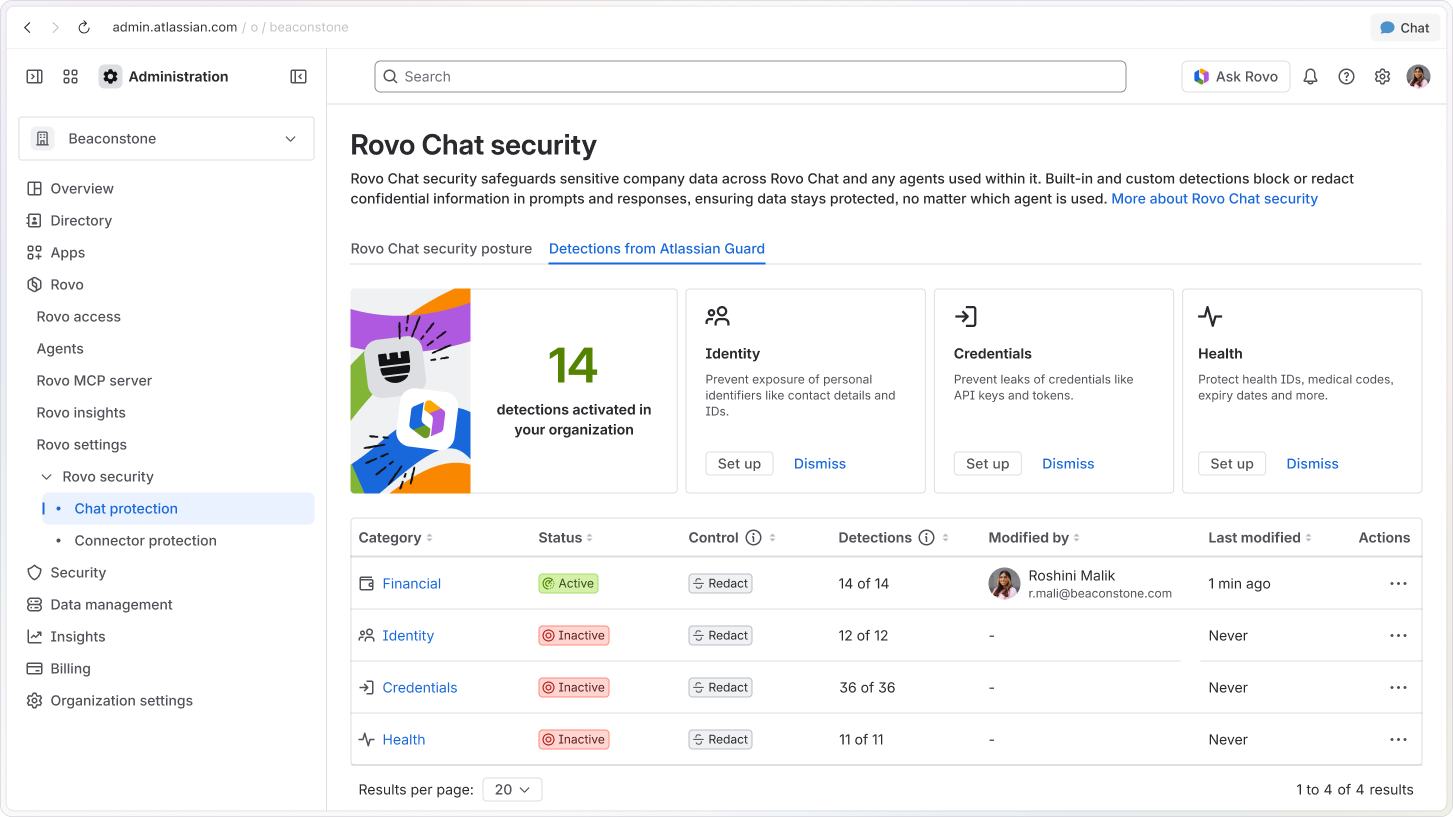Open actions menu for Financial row

[1398, 584]
